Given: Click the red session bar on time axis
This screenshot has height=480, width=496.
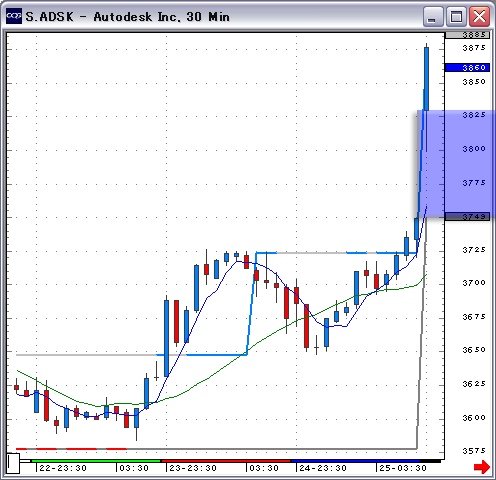Looking at the screenshot, I should tap(226, 461).
